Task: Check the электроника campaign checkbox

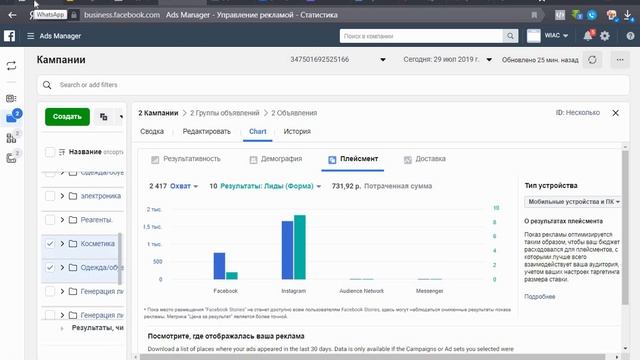Action: pyautogui.click(x=50, y=196)
